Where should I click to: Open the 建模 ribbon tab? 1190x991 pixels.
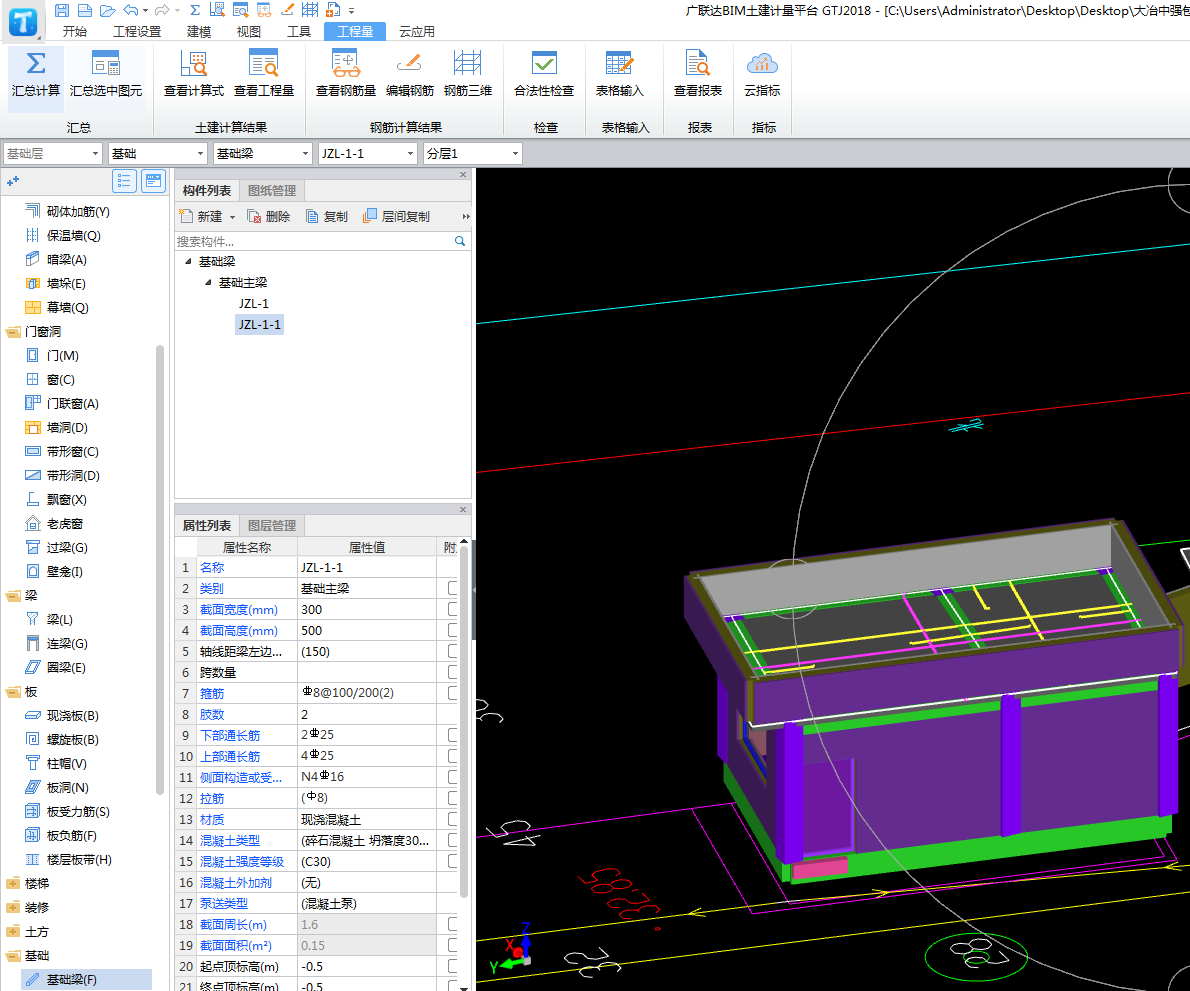[x=199, y=31]
